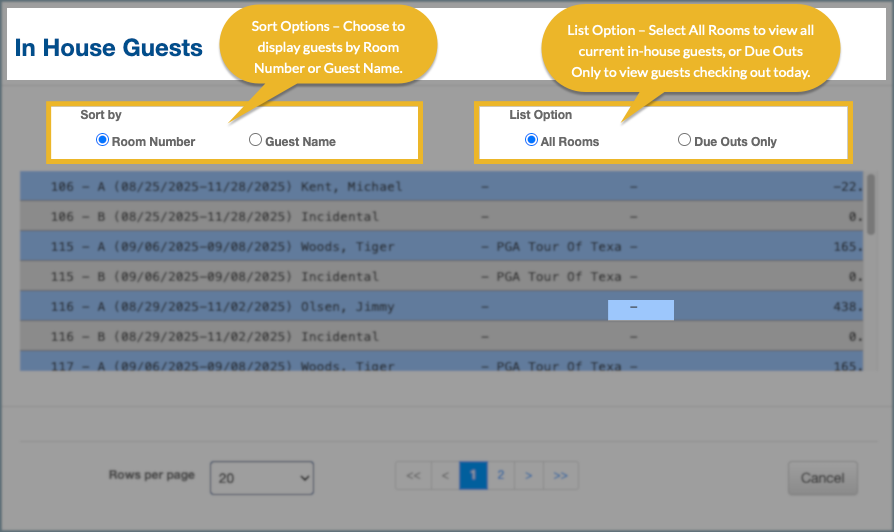This screenshot has width=894, height=532.
Task: Go to page 2 of guests
Action: [501, 476]
